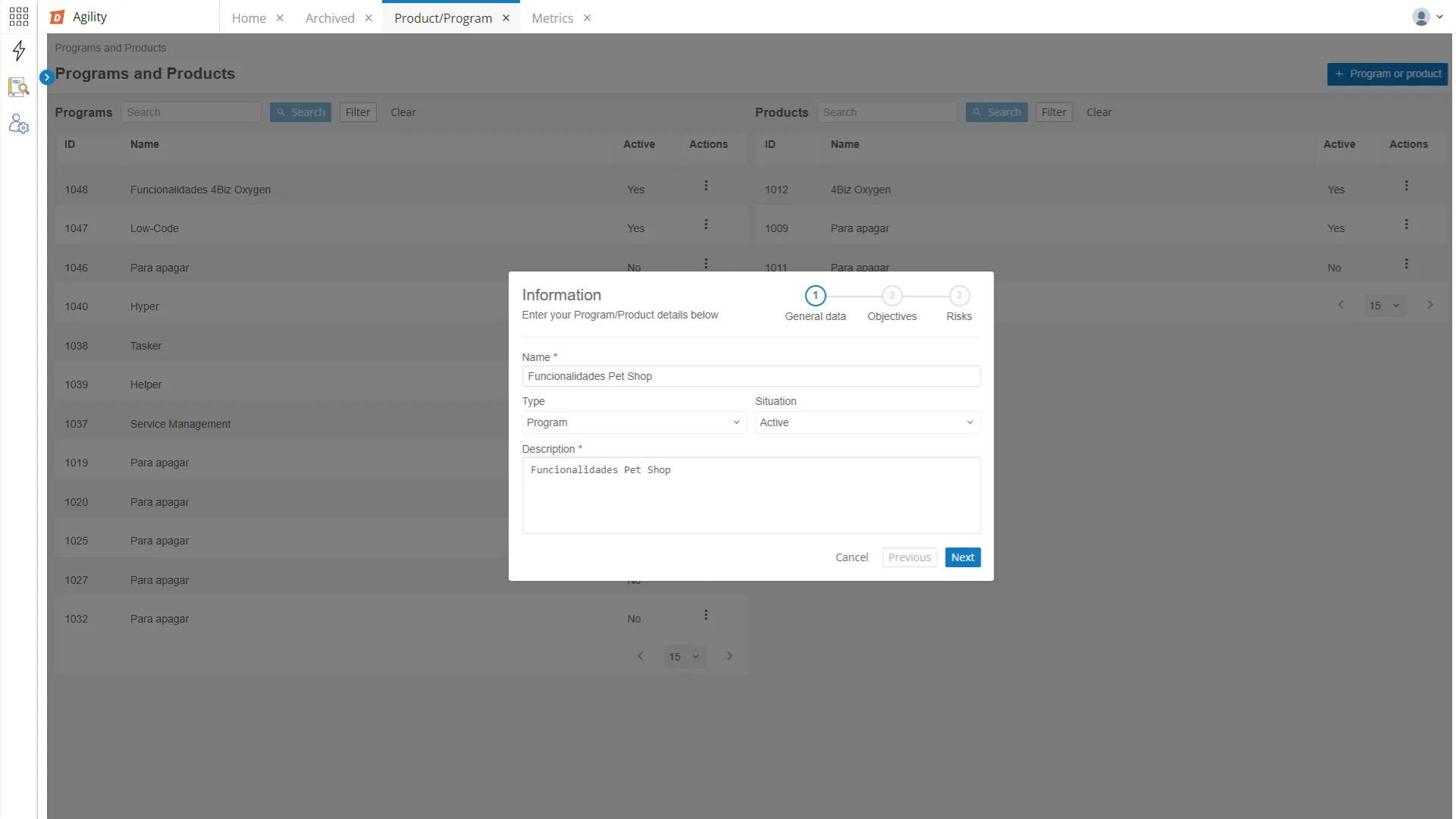Click the Products Active column header
1456x819 pixels.
coord(1339,144)
